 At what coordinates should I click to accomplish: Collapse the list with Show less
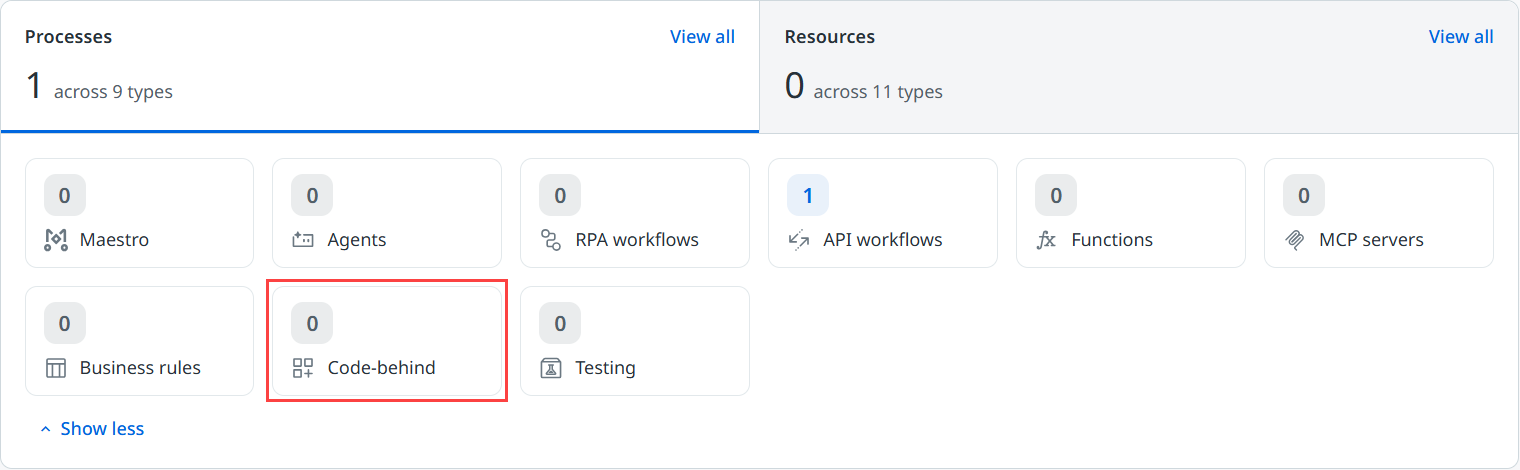[x=91, y=429]
